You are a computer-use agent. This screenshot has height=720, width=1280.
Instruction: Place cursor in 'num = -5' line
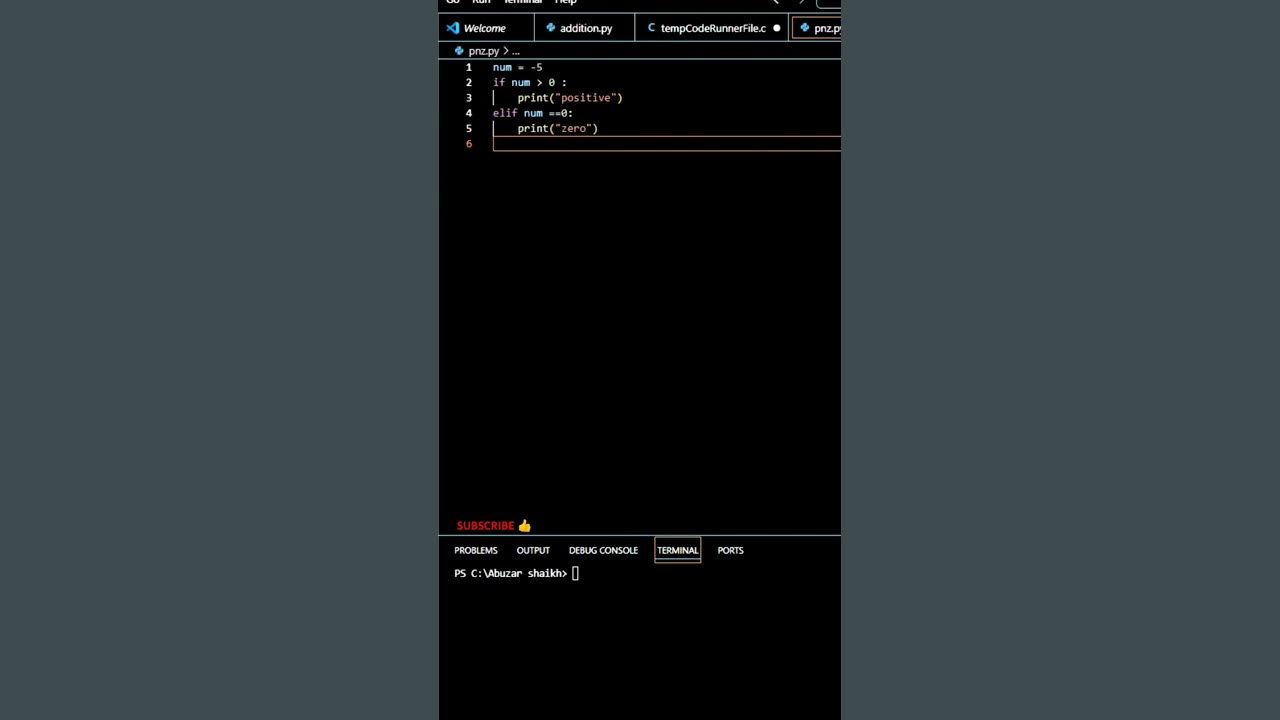[x=518, y=67]
